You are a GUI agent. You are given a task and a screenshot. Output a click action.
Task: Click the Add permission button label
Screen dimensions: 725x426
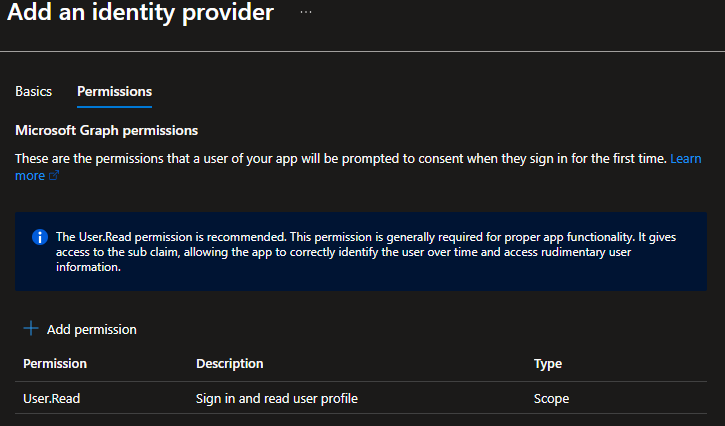click(91, 329)
